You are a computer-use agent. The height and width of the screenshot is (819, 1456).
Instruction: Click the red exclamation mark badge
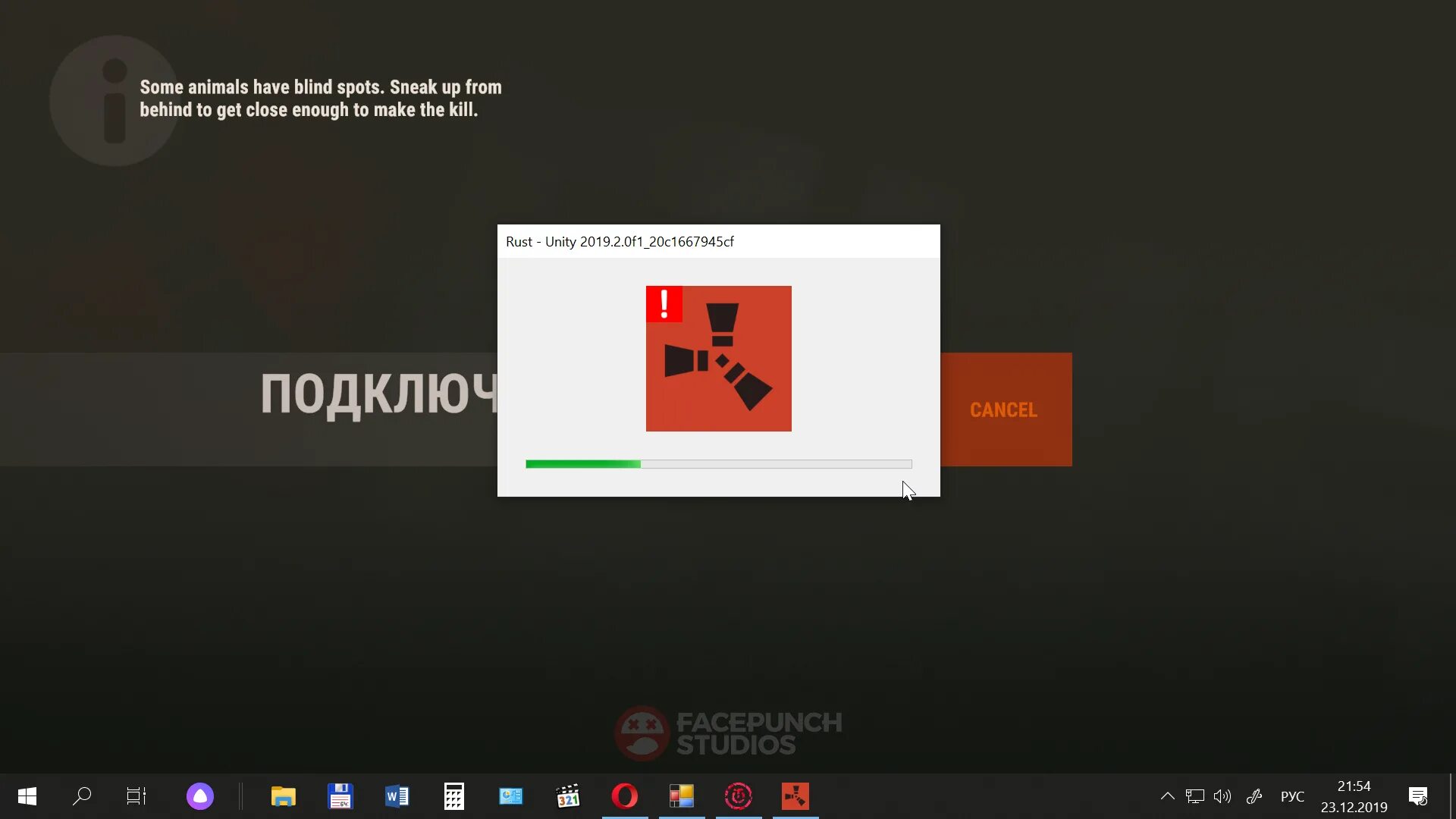664,304
